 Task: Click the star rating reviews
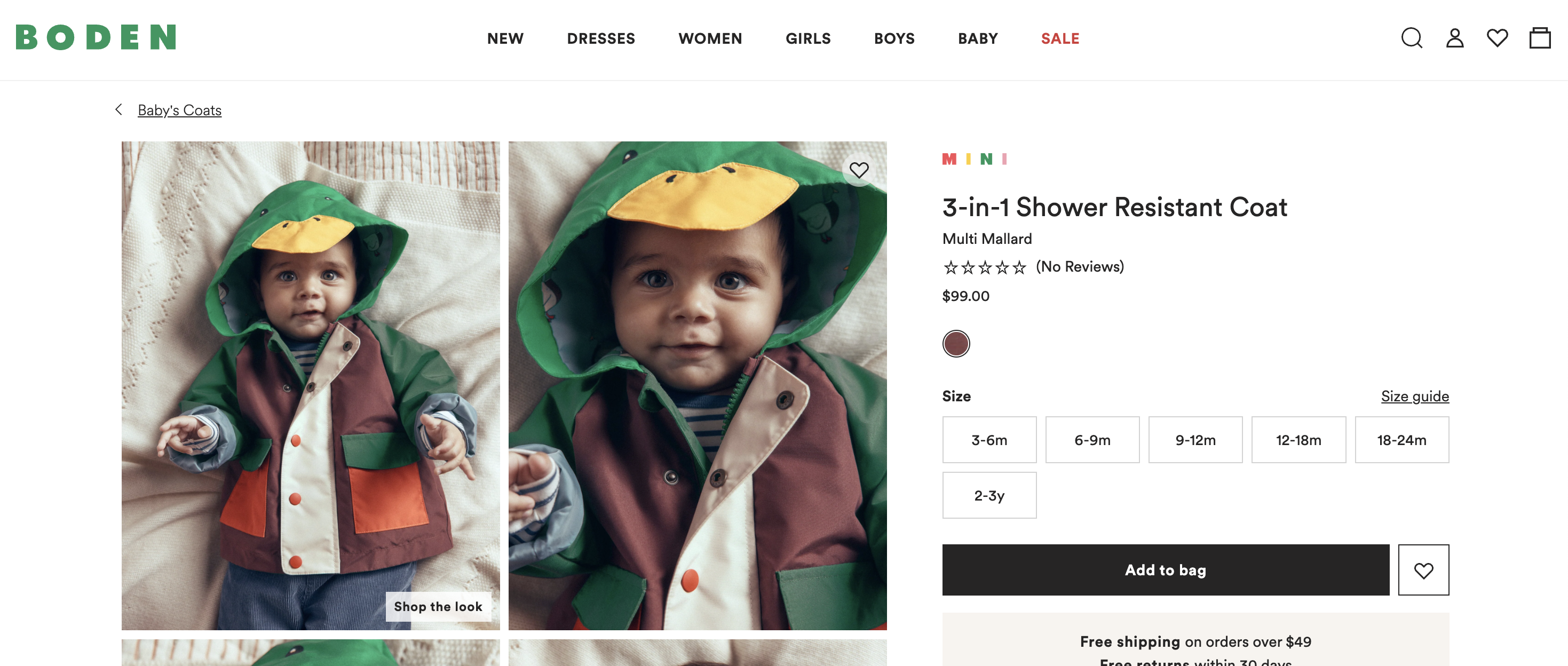1033,267
